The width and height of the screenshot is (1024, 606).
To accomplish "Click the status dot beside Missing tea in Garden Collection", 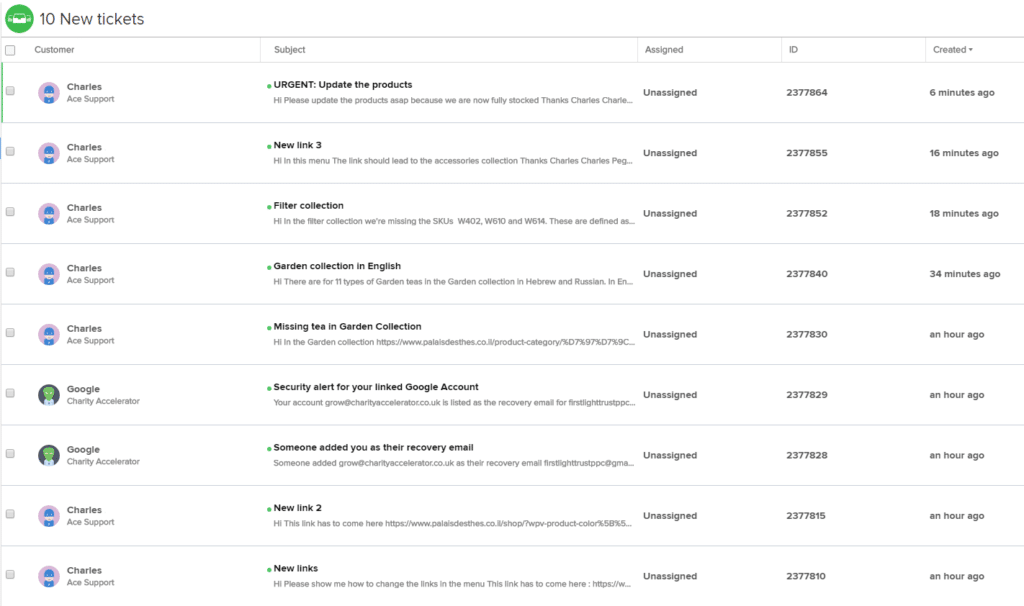I will [x=266, y=326].
